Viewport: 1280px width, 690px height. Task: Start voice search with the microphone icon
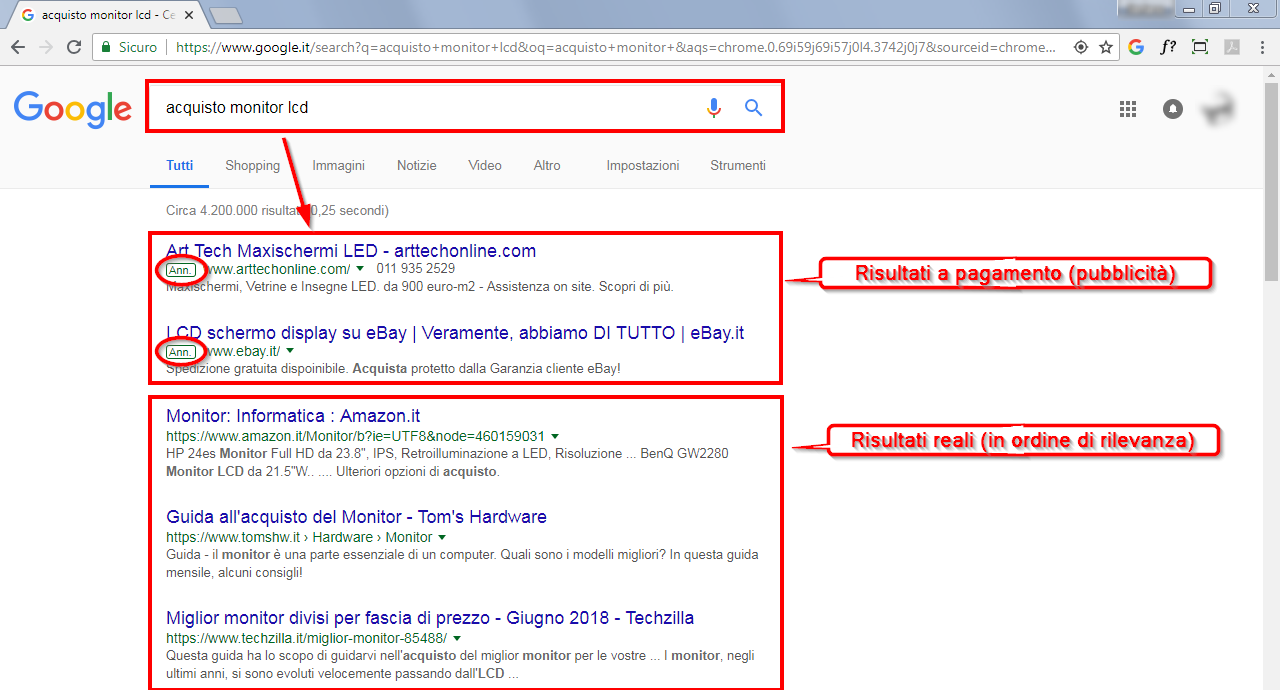(713, 108)
